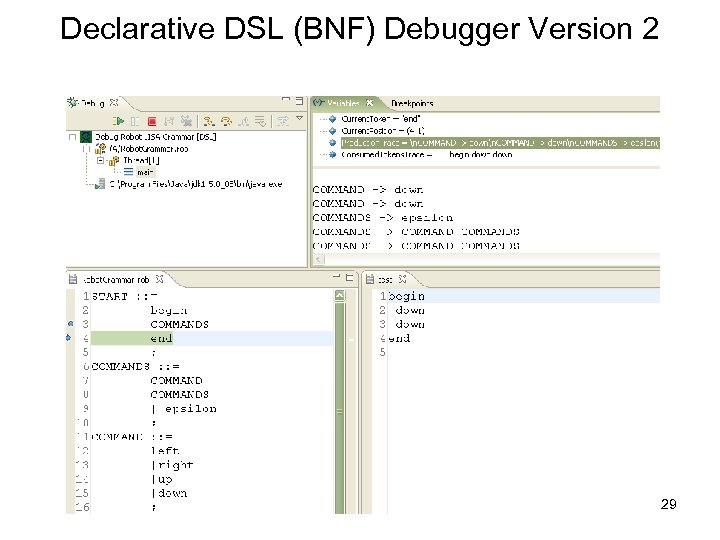720x540 pixels.
Task: Click 'begin' on dsl line 1
Action: click(x=406, y=297)
